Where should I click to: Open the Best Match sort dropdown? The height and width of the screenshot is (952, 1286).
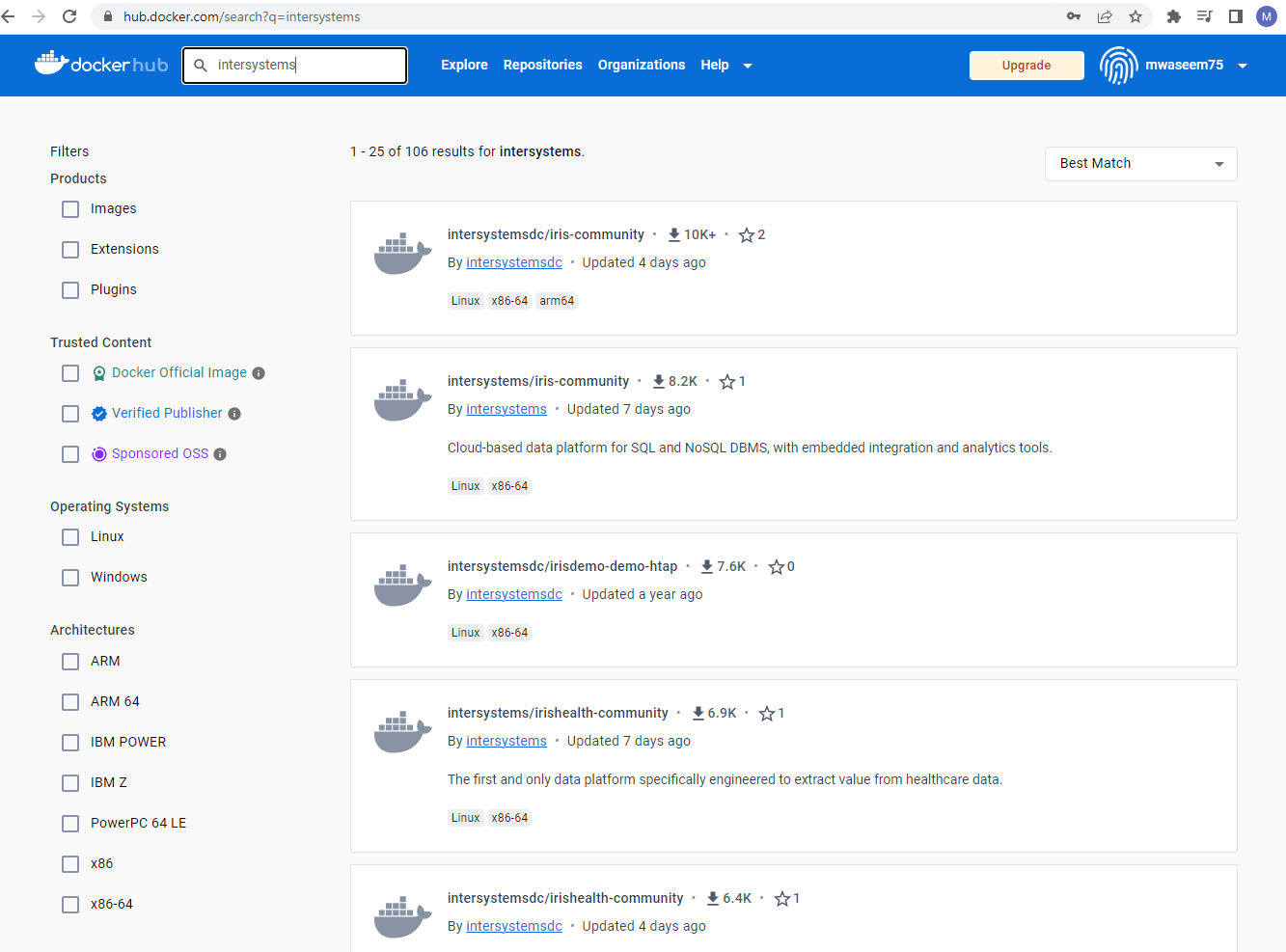coord(1140,164)
